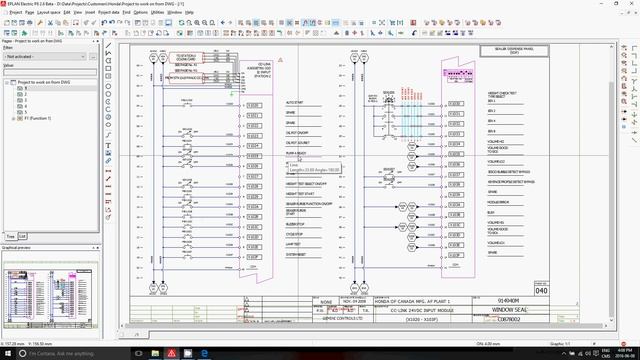Select the Rectangle drawing tool
640x360 pixels.
pyautogui.click(x=108, y=68)
